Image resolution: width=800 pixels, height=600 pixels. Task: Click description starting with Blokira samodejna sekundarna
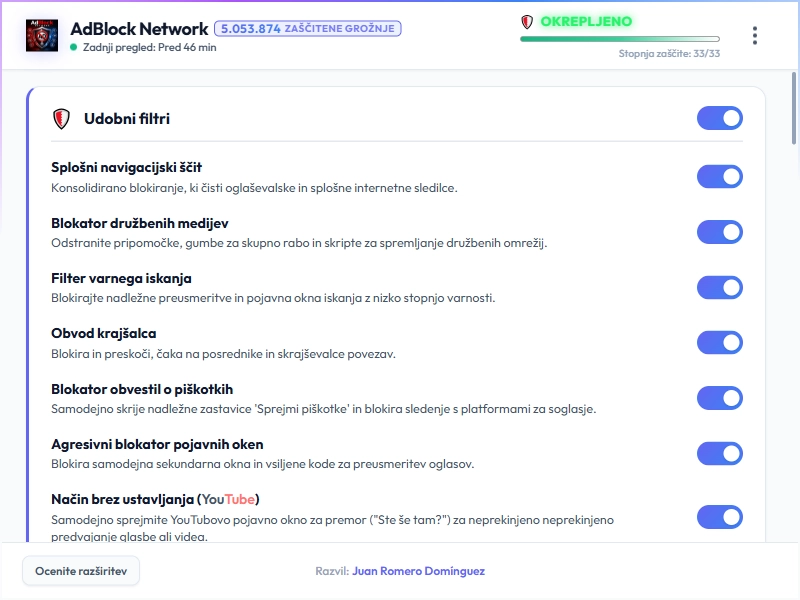point(263,464)
